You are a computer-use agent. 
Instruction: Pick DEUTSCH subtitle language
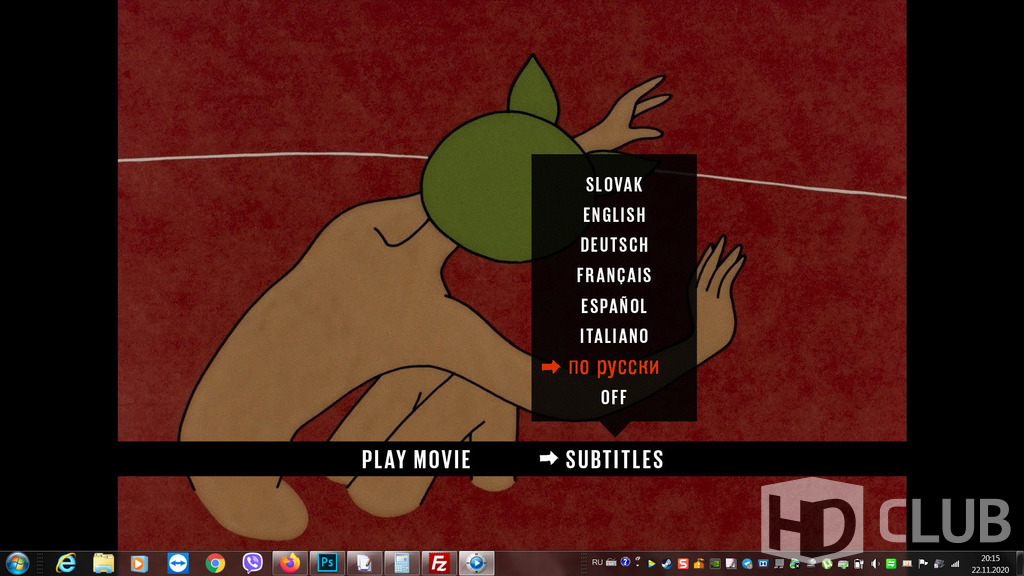[x=614, y=245]
